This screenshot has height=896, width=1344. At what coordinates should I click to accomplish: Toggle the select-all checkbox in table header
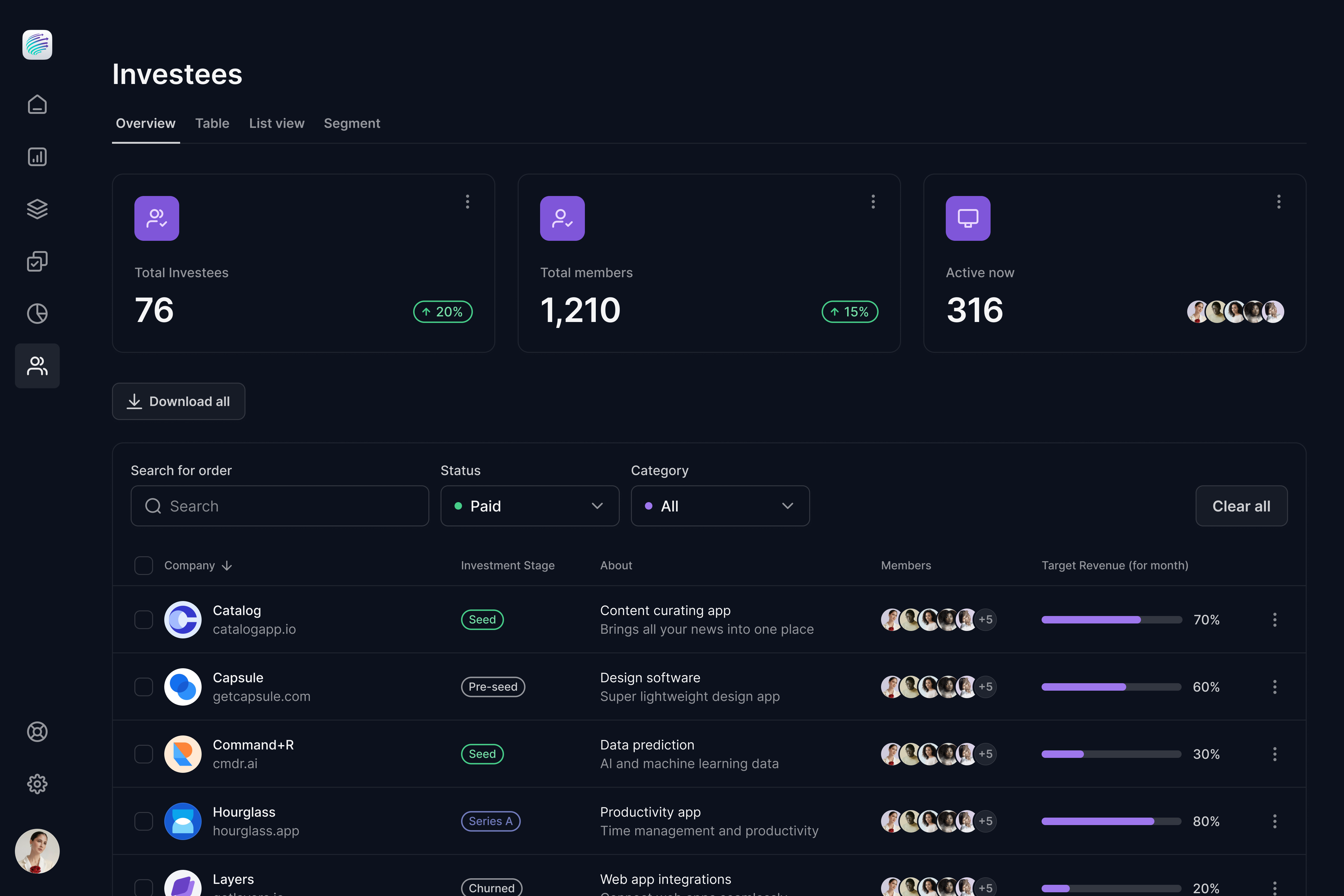pos(143,566)
